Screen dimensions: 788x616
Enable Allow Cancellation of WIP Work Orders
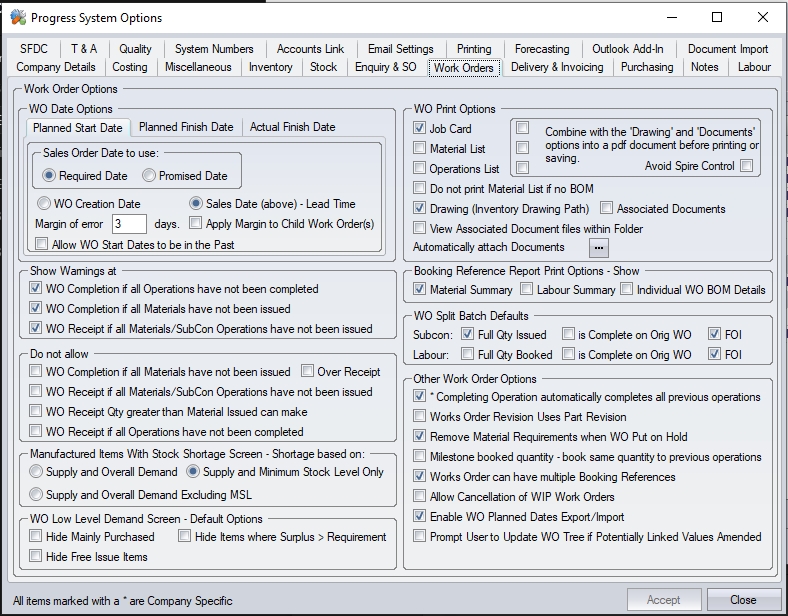click(421, 497)
